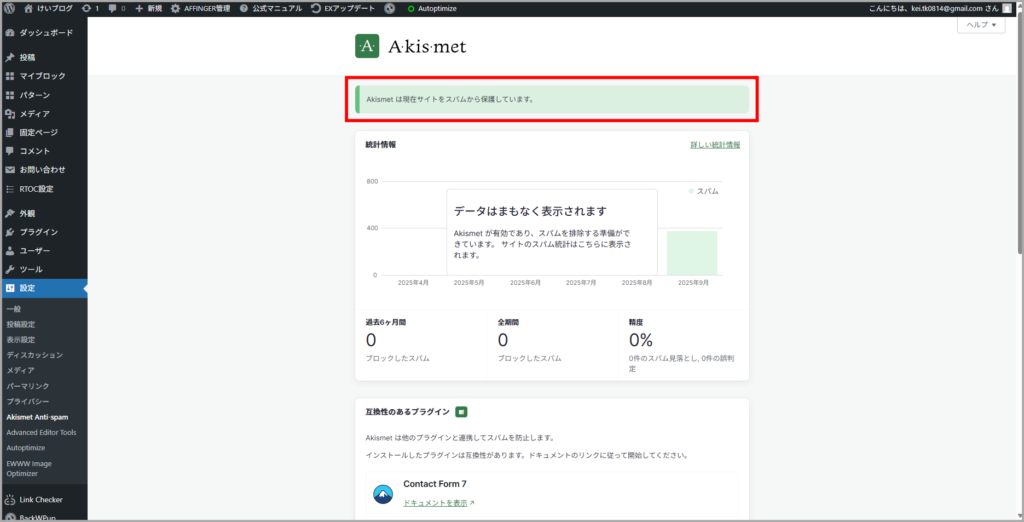Select ディスカッション in settings submenu
Image resolution: width=1024 pixels, height=522 pixels.
pyautogui.click(x=34, y=355)
